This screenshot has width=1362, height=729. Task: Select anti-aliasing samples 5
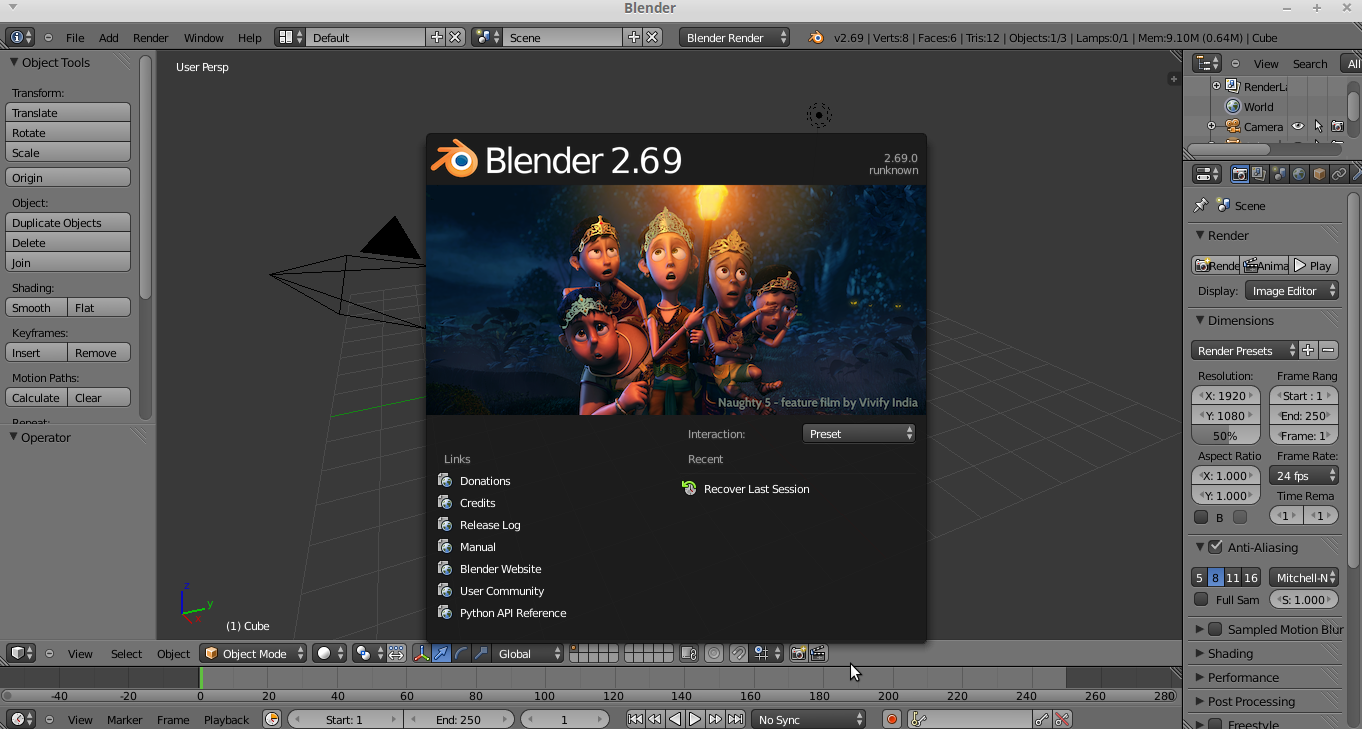click(x=1200, y=577)
